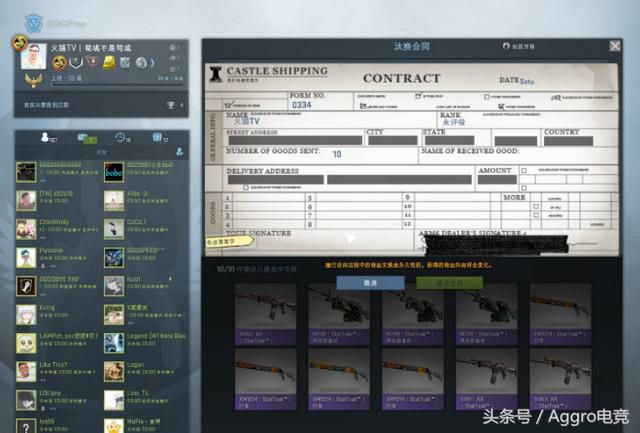Screen dimensions: 640x433
Task: Open the community market link in contract header
Action: point(519,46)
